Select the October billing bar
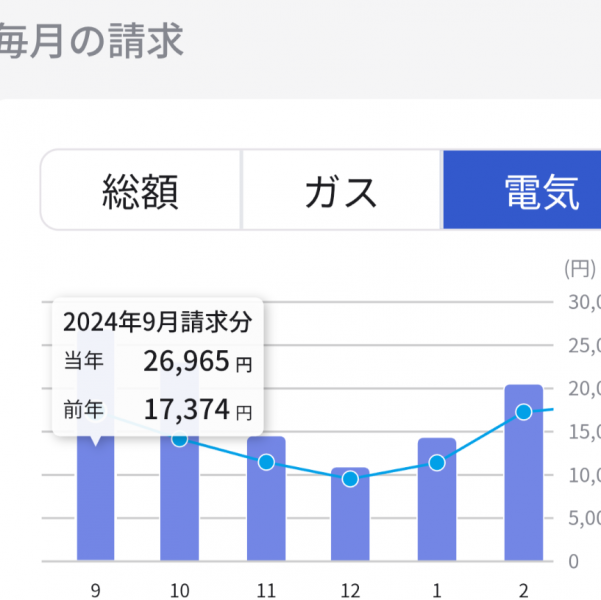This screenshot has height=600, width=601. [179, 500]
